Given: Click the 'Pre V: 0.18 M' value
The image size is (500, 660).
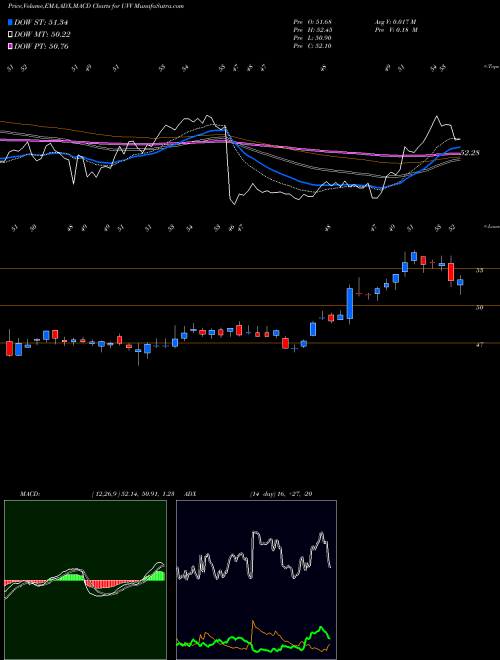Looking at the screenshot, I should pos(396,30).
